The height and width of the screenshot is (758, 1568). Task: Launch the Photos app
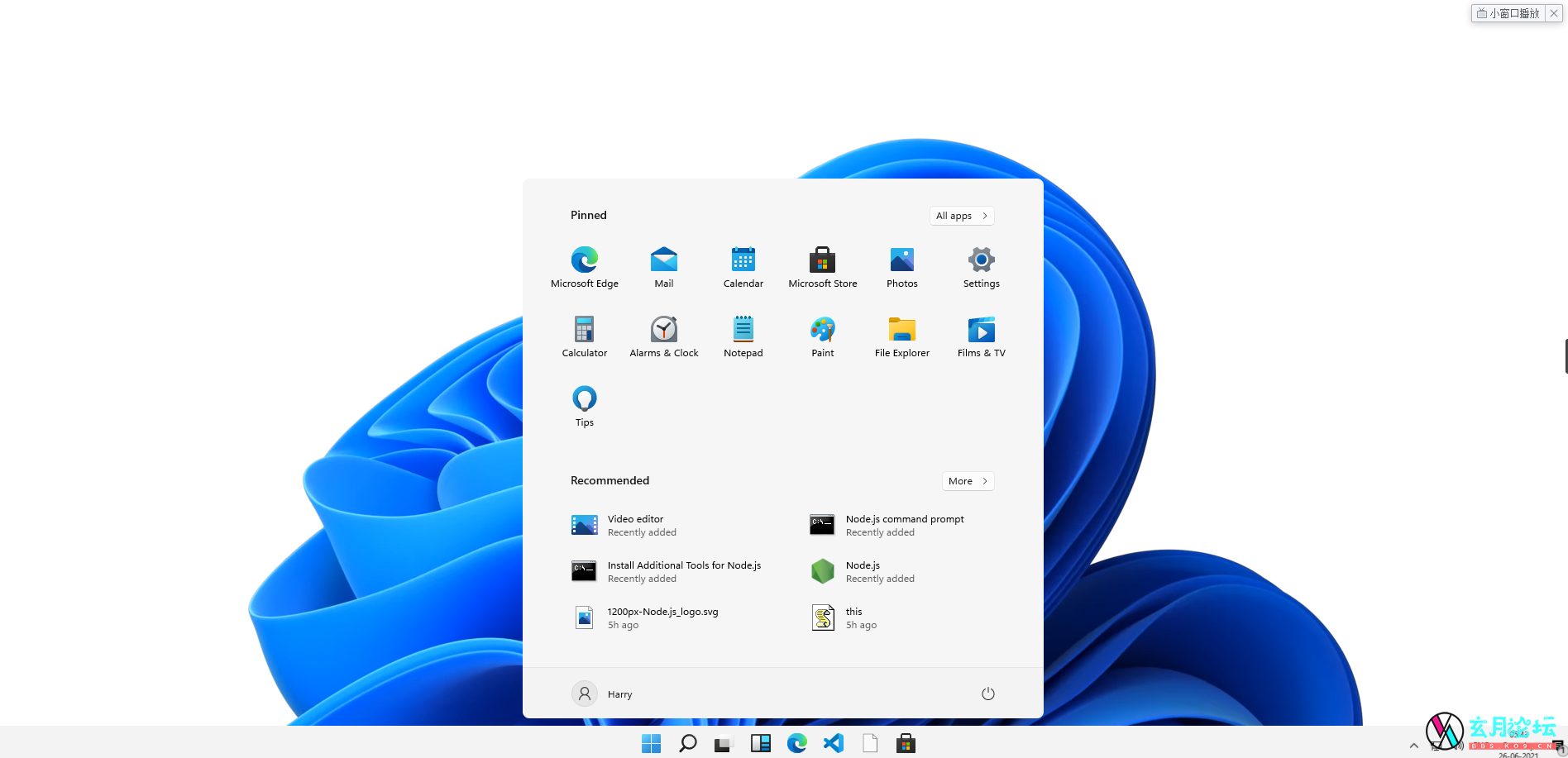coord(902,267)
